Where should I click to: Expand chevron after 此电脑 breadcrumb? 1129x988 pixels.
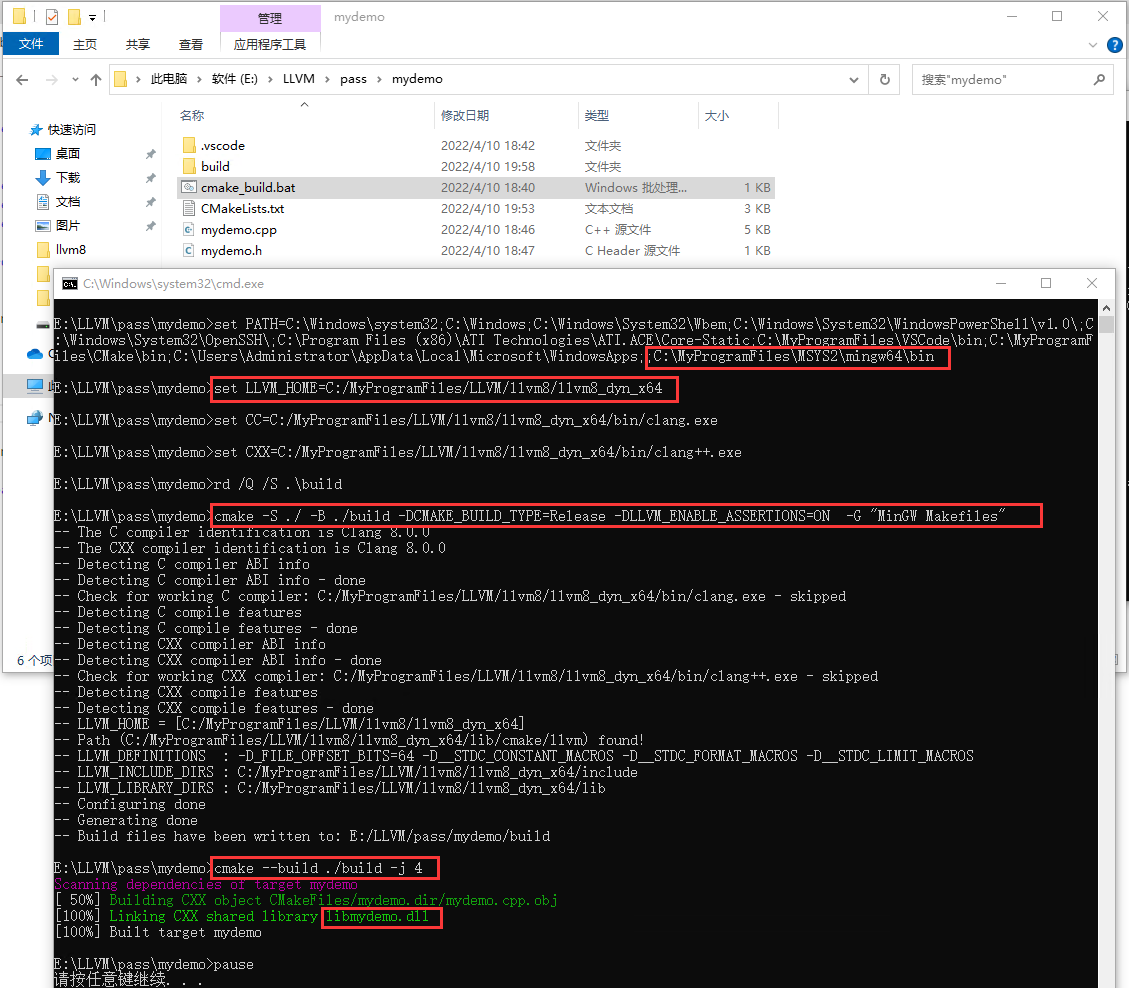pyautogui.click(x=199, y=79)
